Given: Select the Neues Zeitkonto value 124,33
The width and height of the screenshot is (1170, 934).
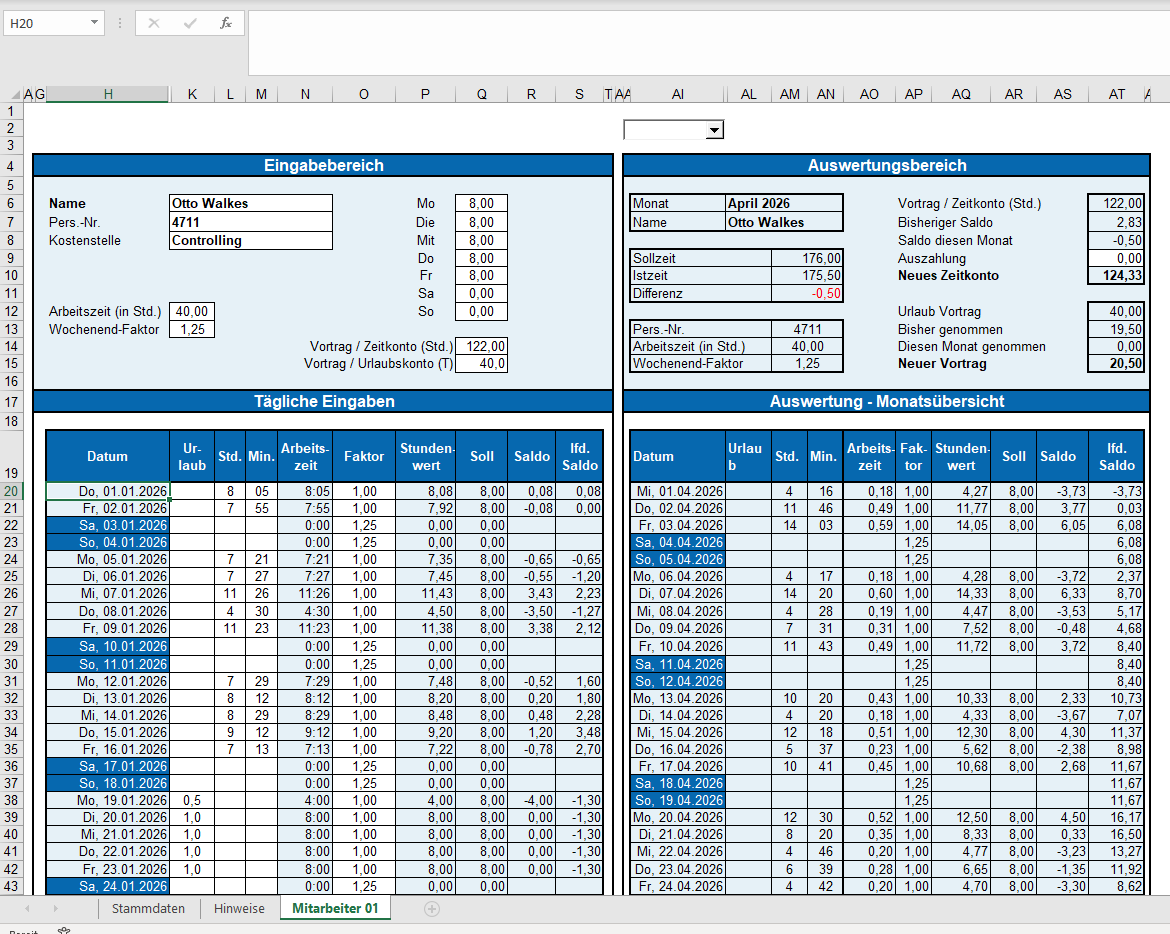Looking at the screenshot, I should [x=1116, y=275].
